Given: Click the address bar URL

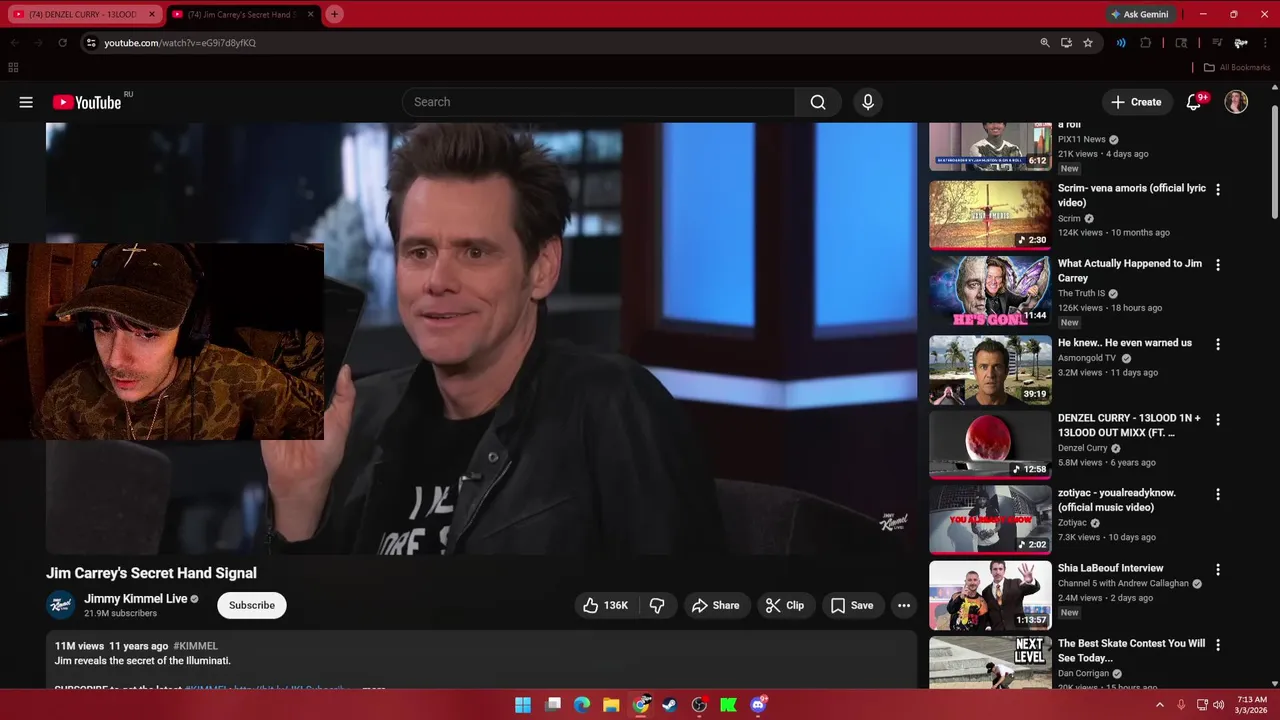Looking at the screenshot, I should point(180,43).
